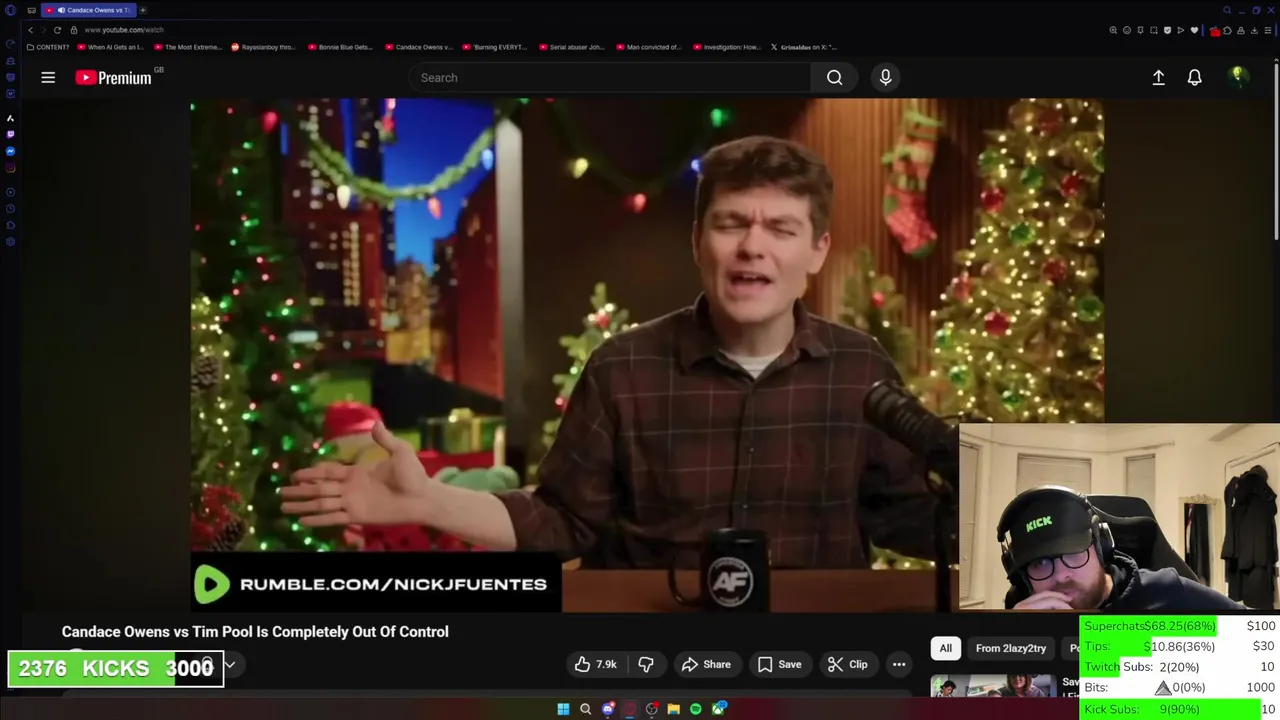
Task: Open more actions three-dot menu
Action: click(x=899, y=664)
